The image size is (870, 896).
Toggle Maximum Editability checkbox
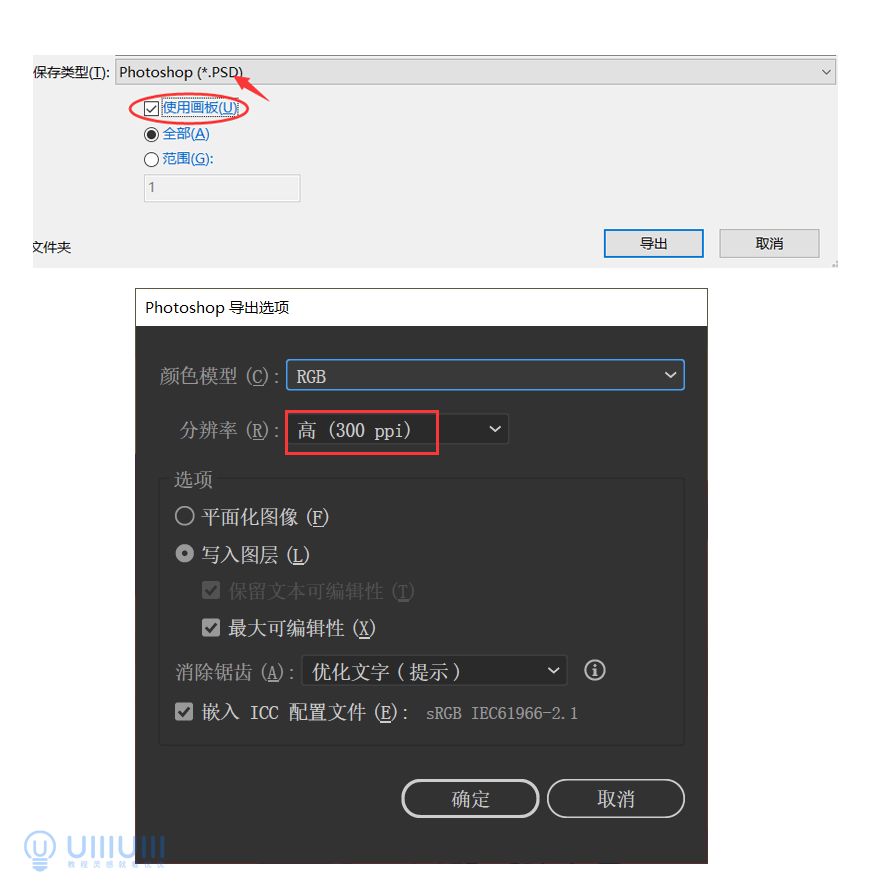point(211,628)
